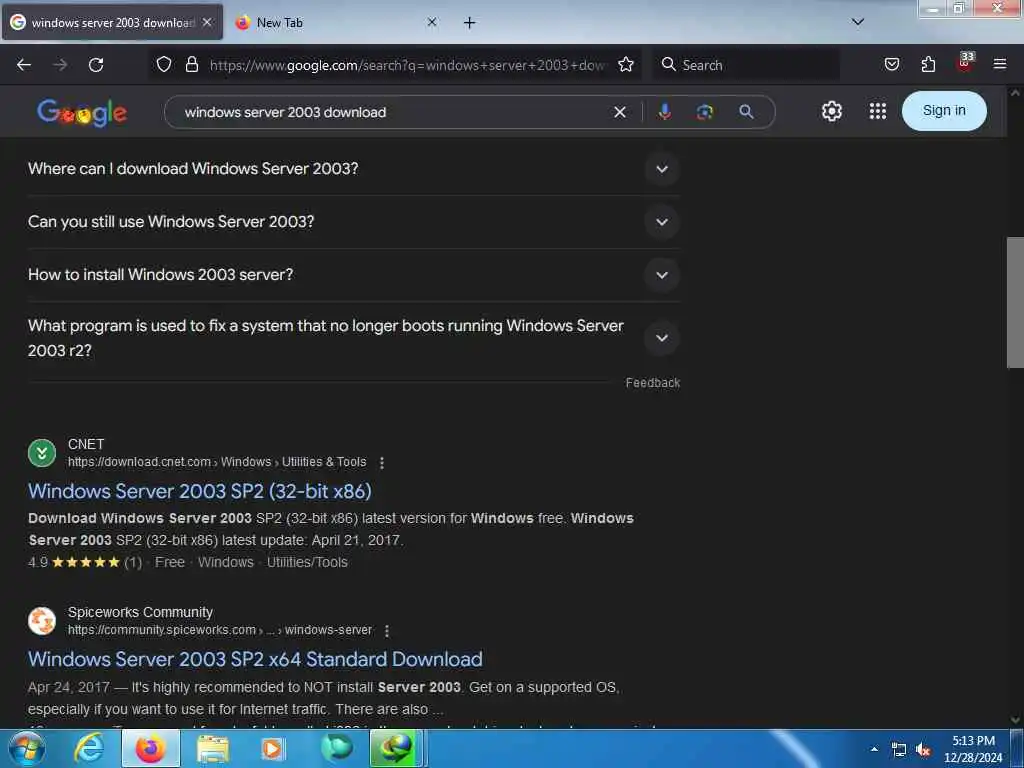Click the Google magnifier search button
This screenshot has height=768, width=1024.
click(x=746, y=112)
